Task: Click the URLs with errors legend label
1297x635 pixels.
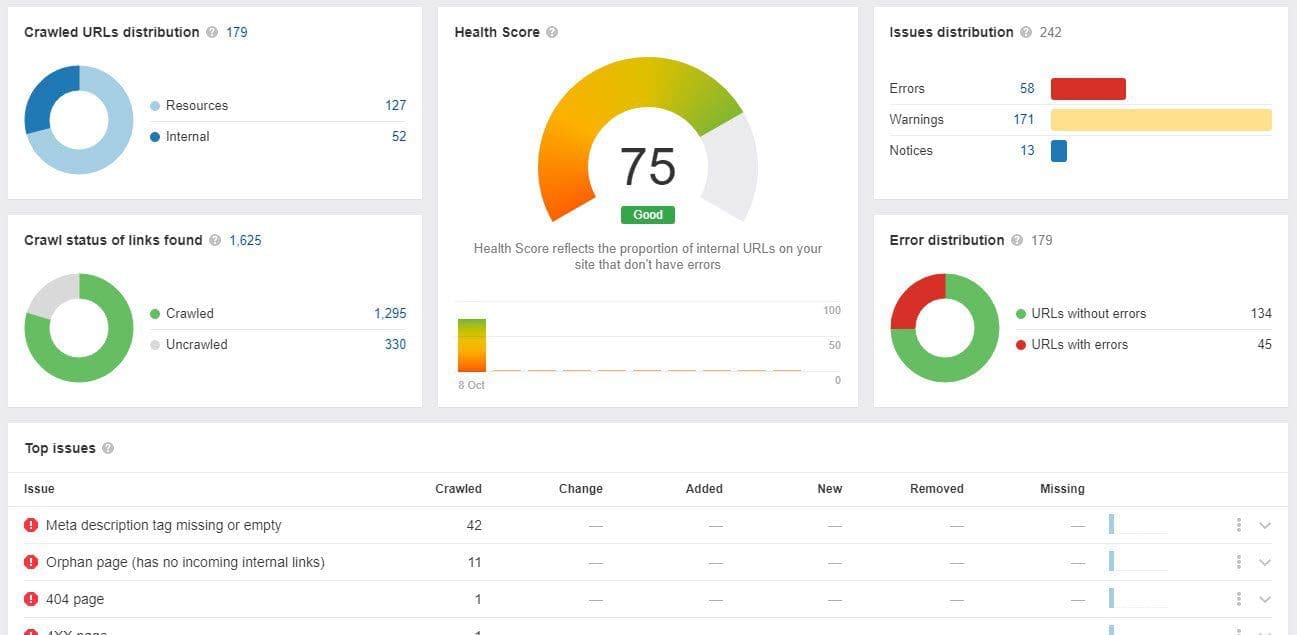Action: 1080,344
